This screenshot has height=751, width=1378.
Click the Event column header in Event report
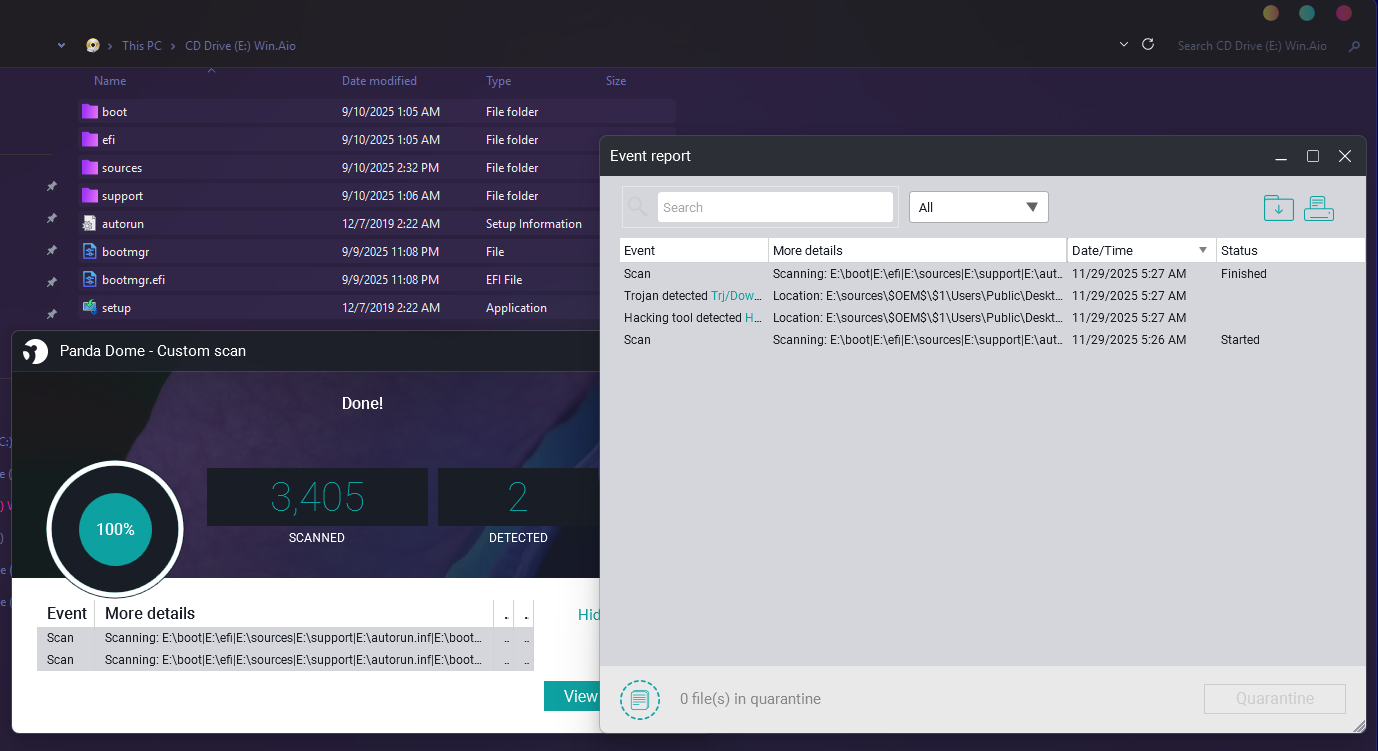coord(694,250)
